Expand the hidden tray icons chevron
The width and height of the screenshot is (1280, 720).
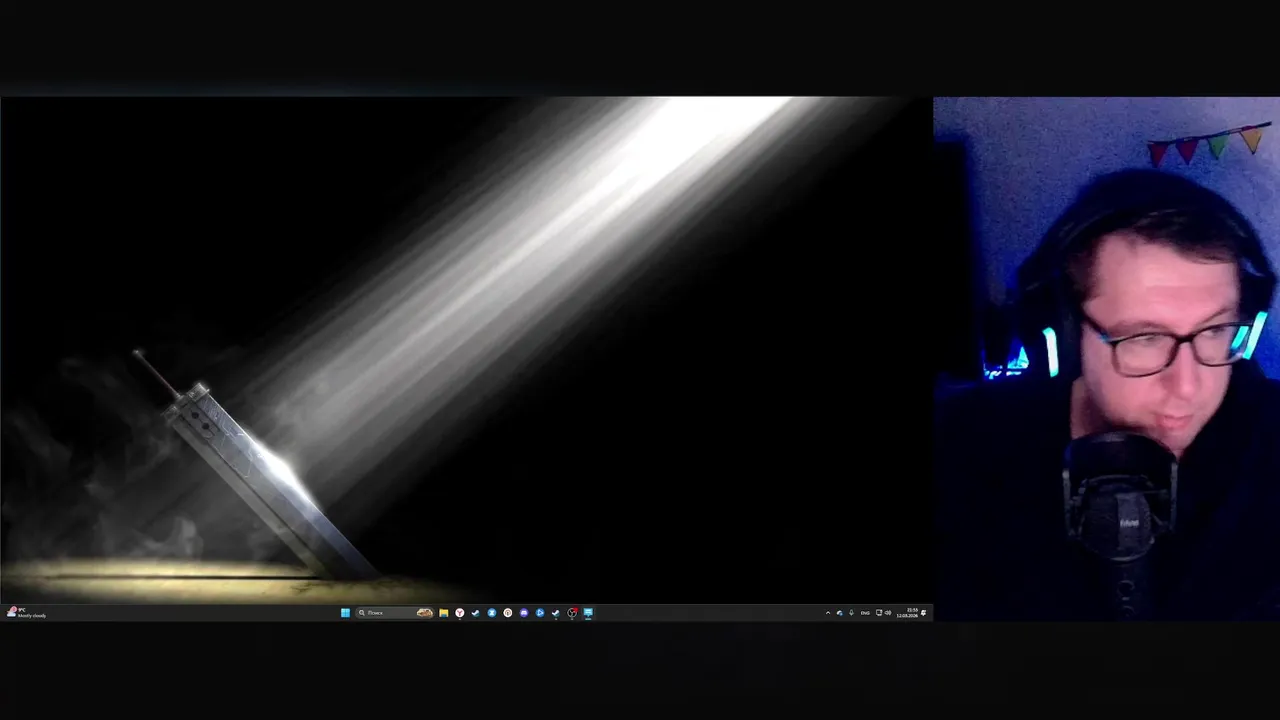[828, 613]
